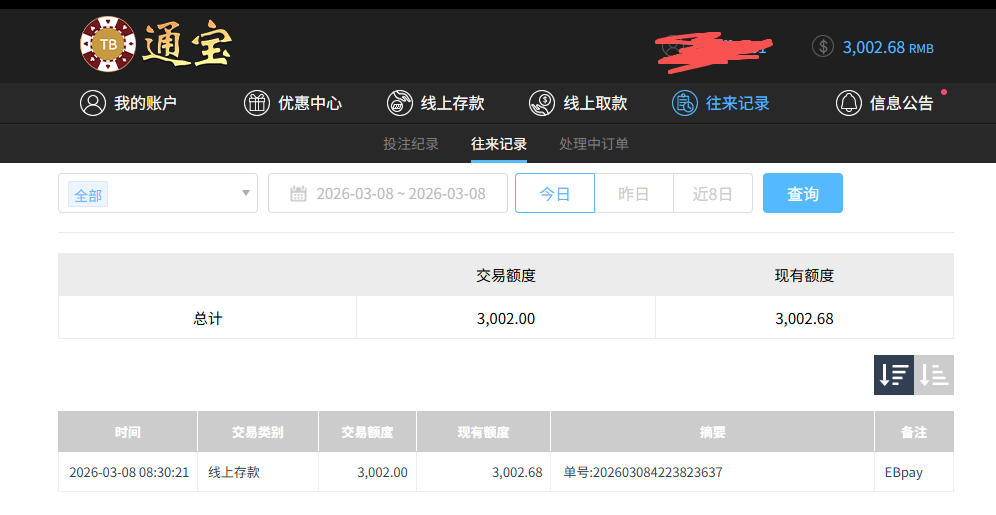
Task: Click the 优惠中心 gift box icon
Action: pyautogui.click(x=257, y=103)
